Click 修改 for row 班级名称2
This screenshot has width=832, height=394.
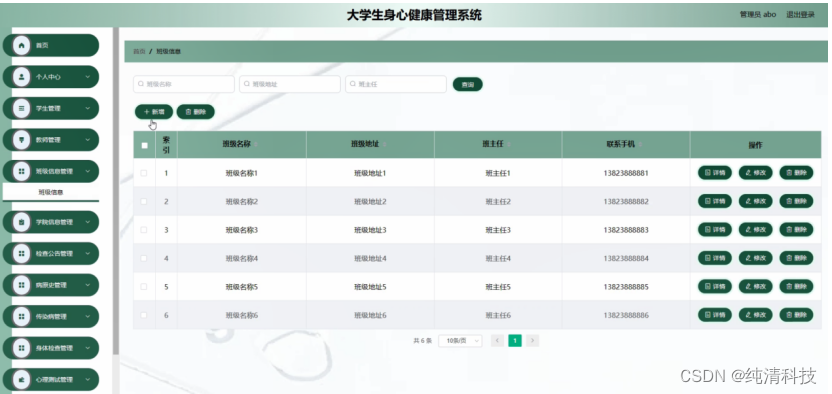coord(756,202)
